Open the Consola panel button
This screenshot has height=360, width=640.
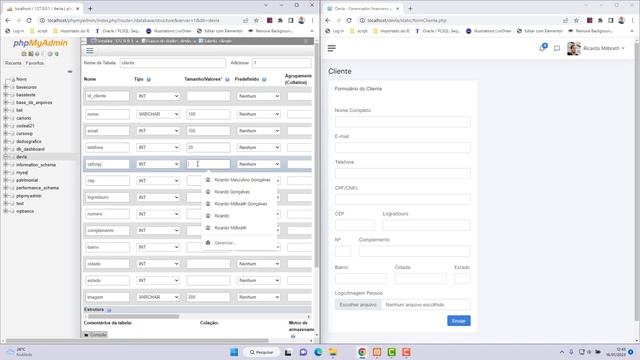click(95, 335)
